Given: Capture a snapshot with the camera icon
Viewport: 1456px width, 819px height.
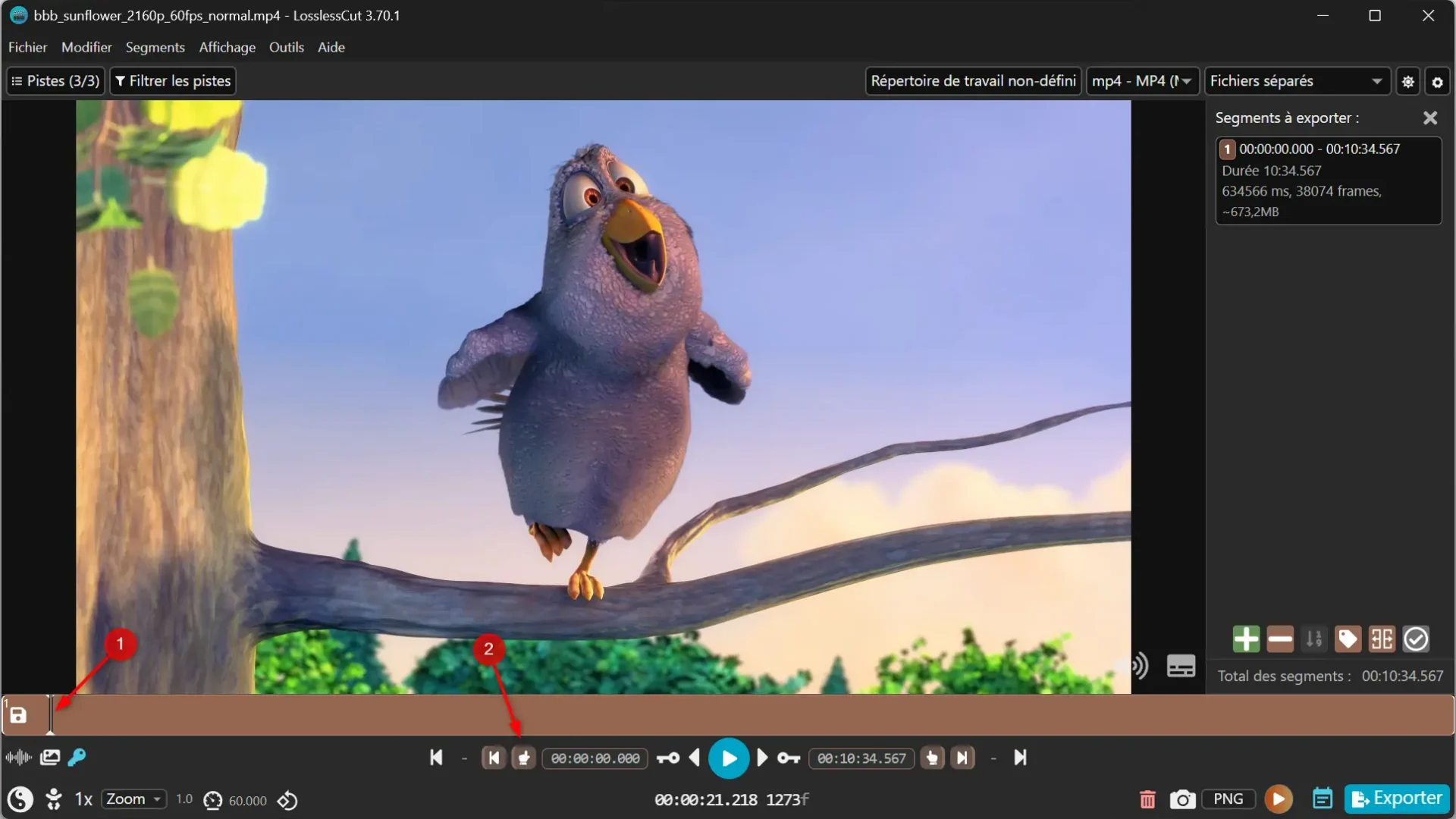Looking at the screenshot, I should [x=1182, y=799].
